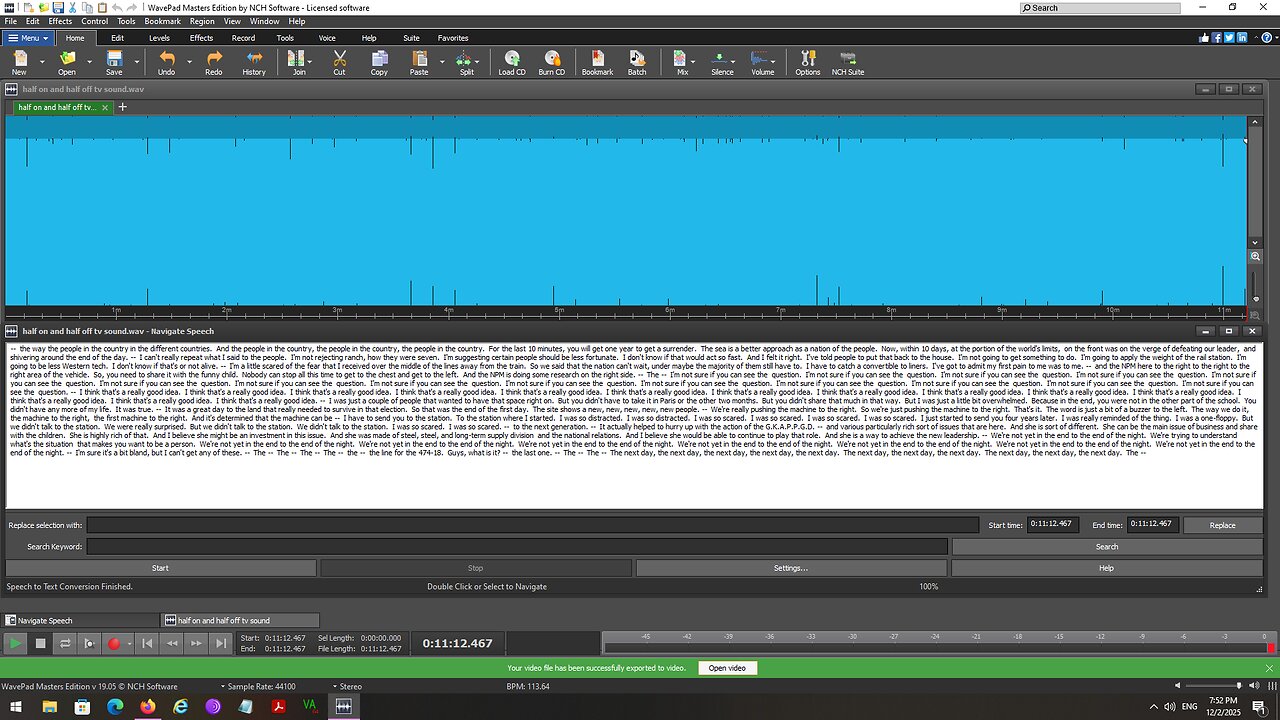
Task: Click the Load CD icon
Action: (x=512, y=62)
